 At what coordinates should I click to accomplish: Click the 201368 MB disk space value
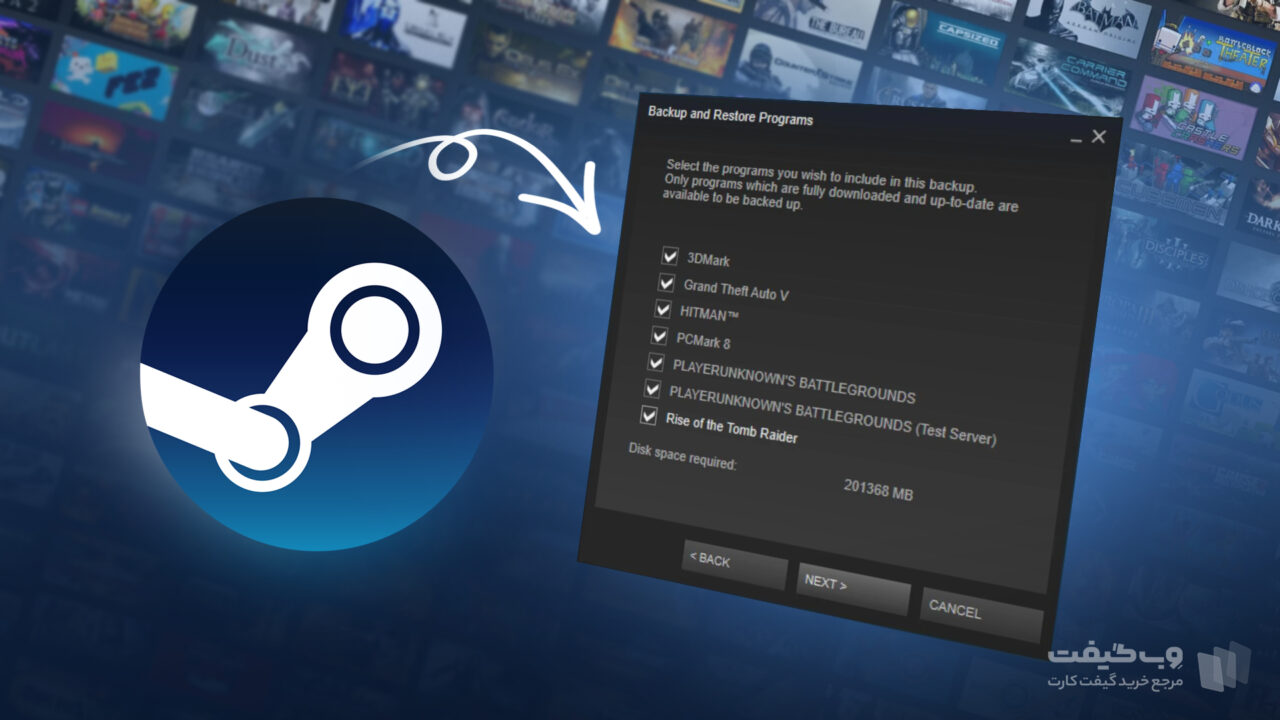[x=878, y=490]
